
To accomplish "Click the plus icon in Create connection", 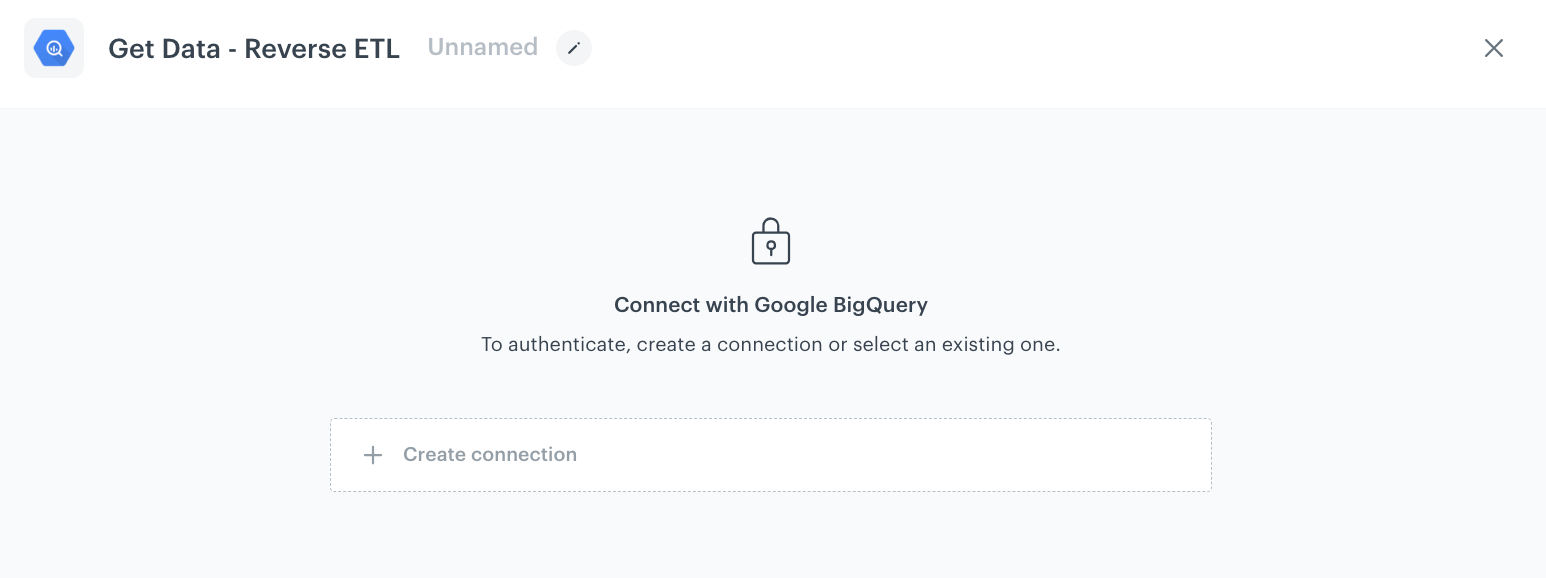I will tap(372, 455).
